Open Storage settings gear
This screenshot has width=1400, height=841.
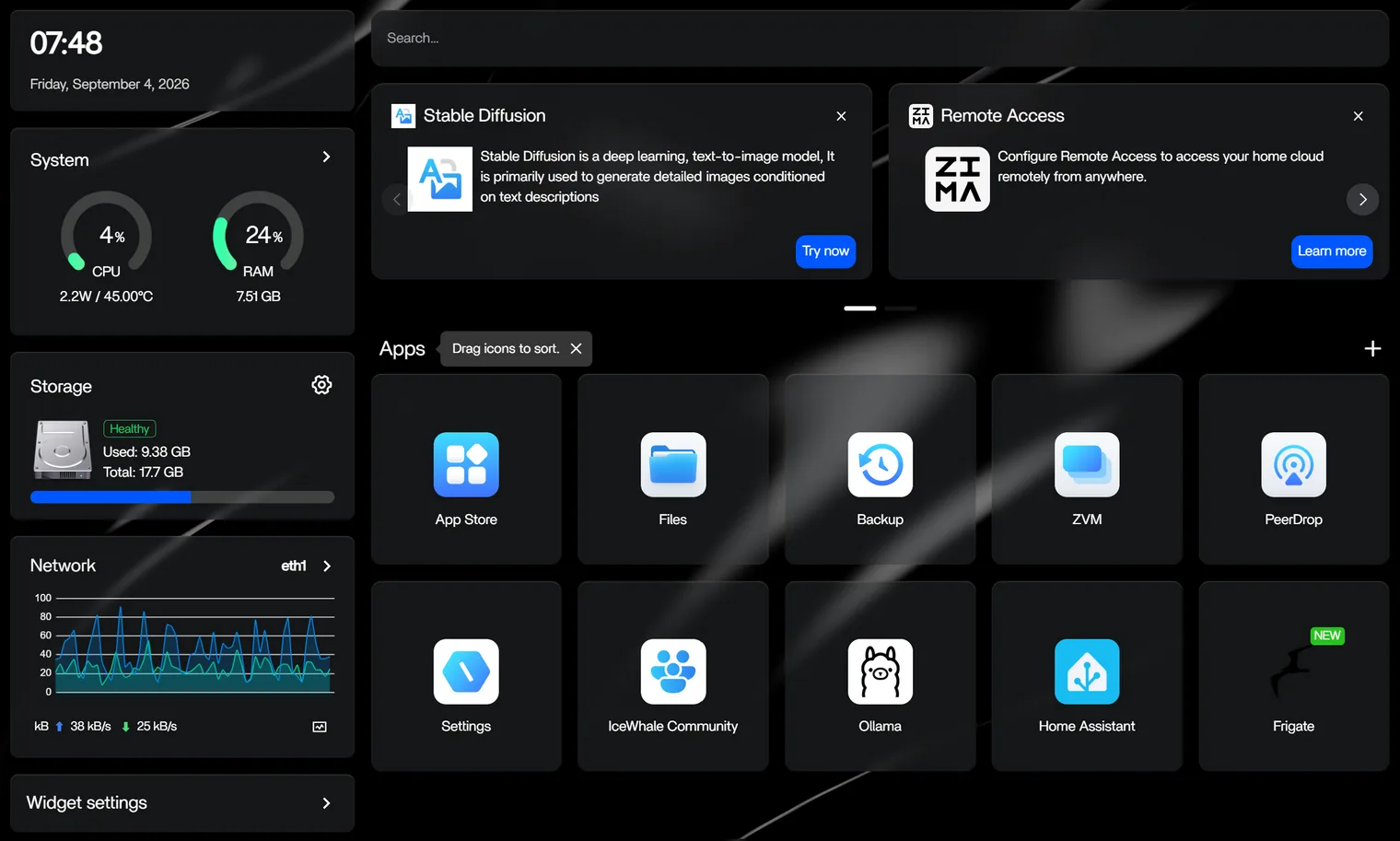(x=321, y=385)
